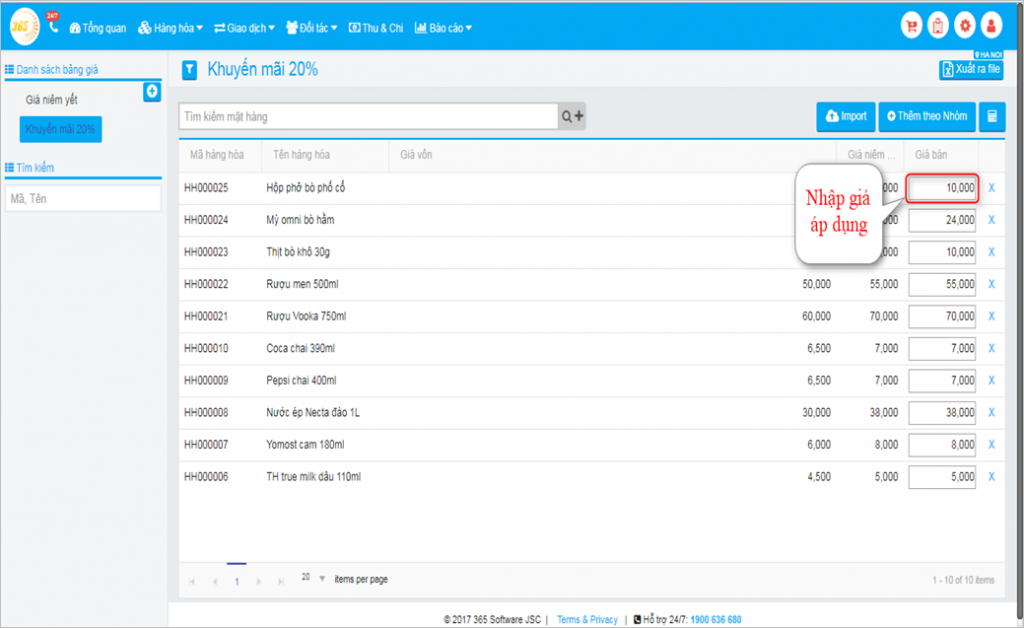The height and width of the screenshot is (628, 1024).
Task: Open the 24/7 phone support icon
Action: 54,25
